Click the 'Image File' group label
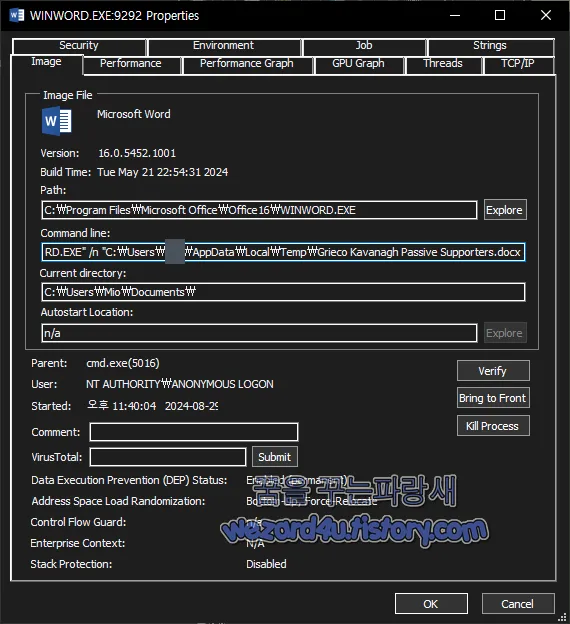 (68, 96)
